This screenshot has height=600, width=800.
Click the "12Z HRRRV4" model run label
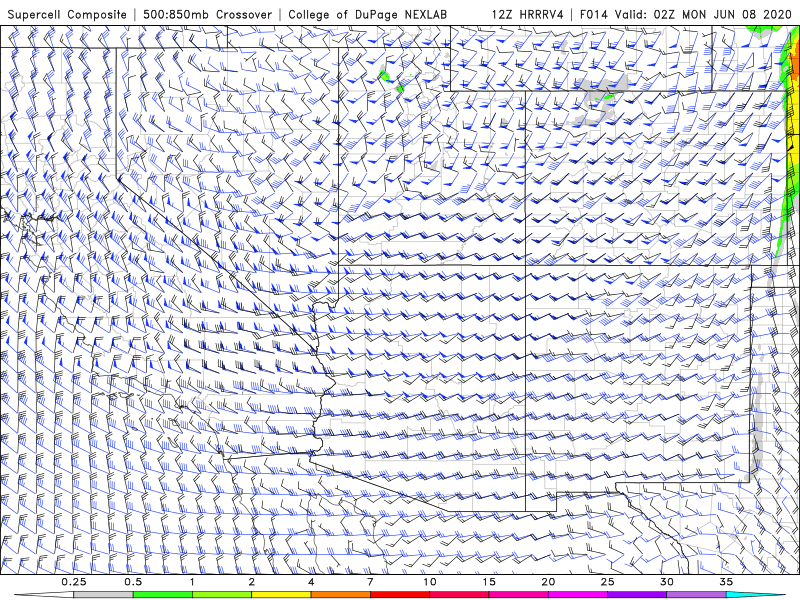[528, 14]
